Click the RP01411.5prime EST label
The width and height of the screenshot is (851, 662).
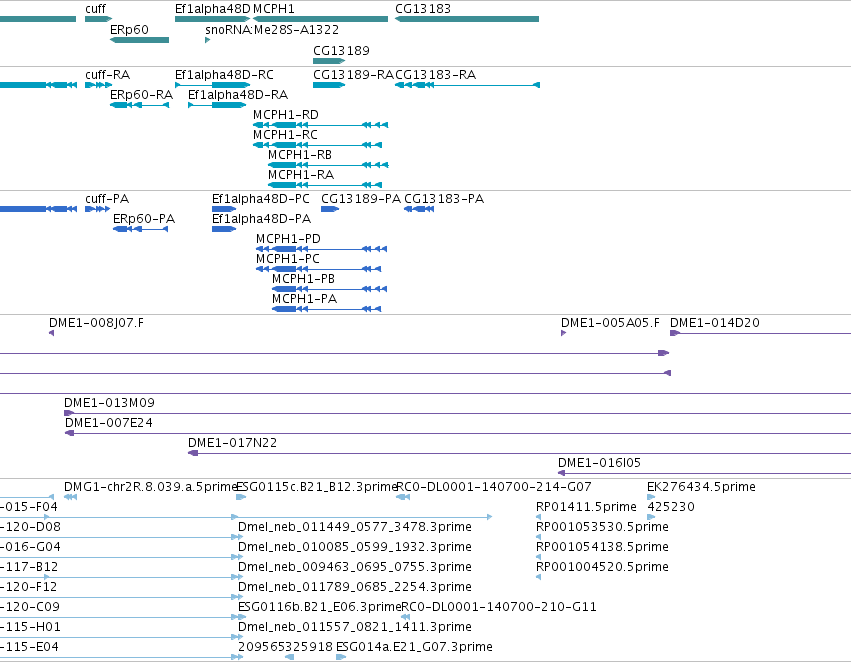click(x=586, y=507)
